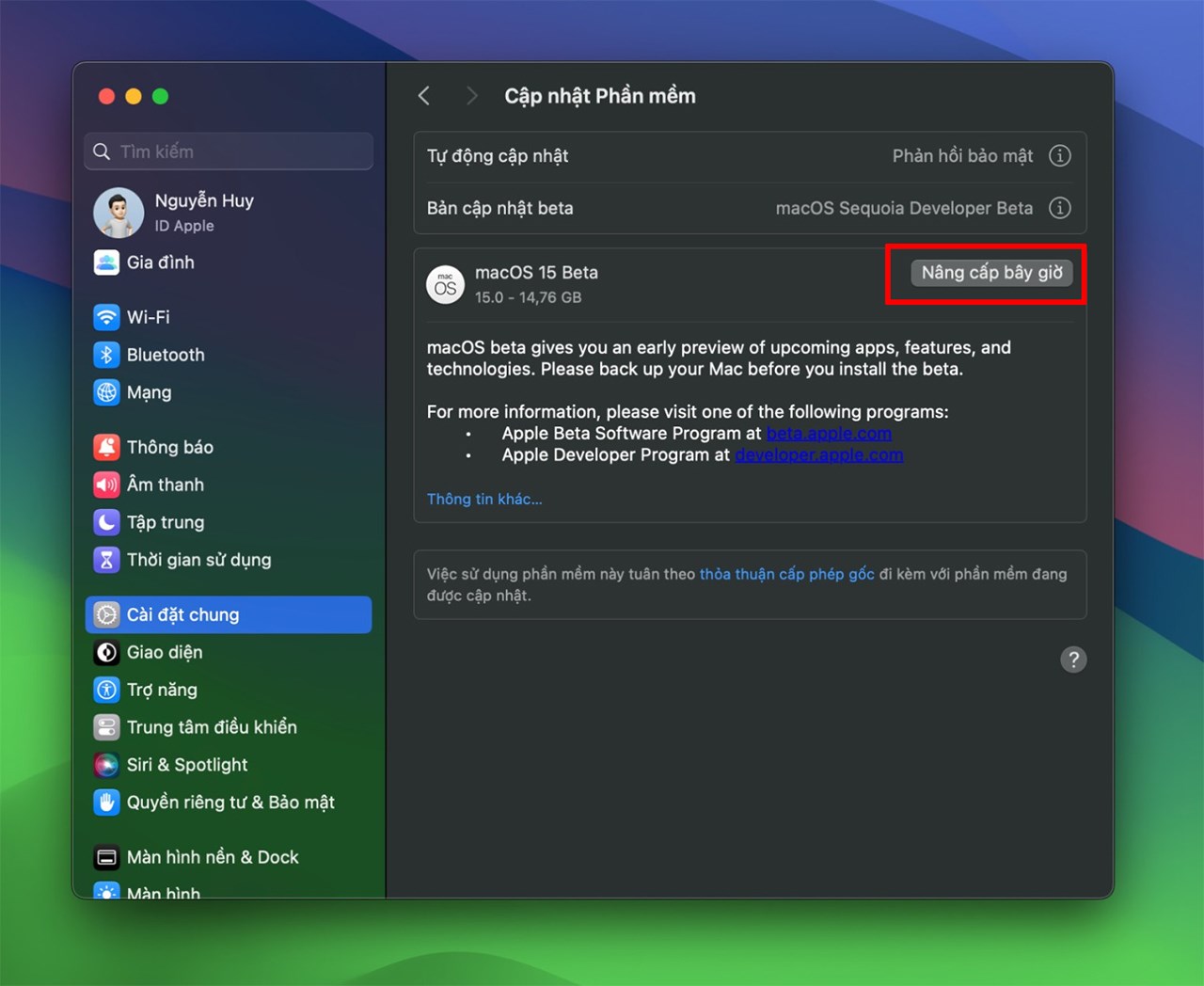1204x986 pixels.
Task: Open Gia đình family icon
Action: tap(106, 262)
